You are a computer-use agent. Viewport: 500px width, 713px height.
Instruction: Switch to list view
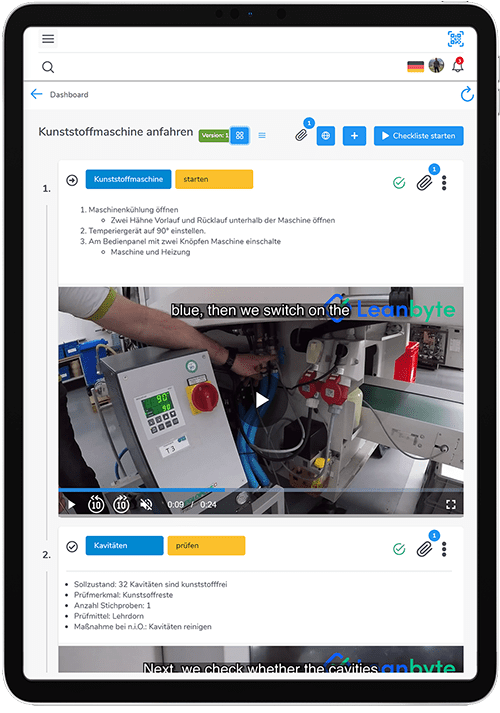262,136
